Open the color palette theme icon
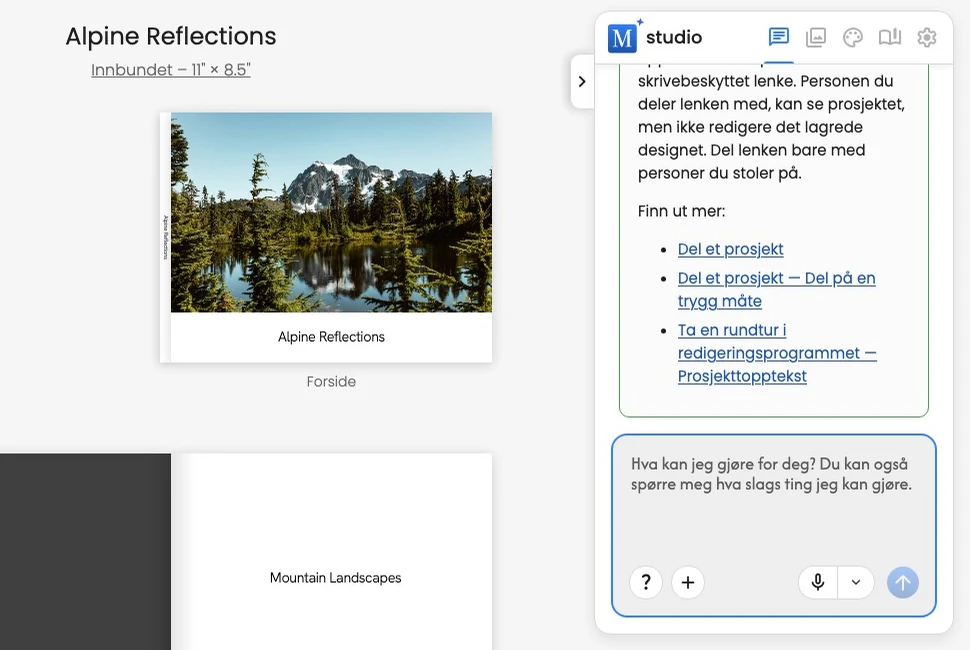970x650 pixels. pyautogui.click(x=852, y=38)
